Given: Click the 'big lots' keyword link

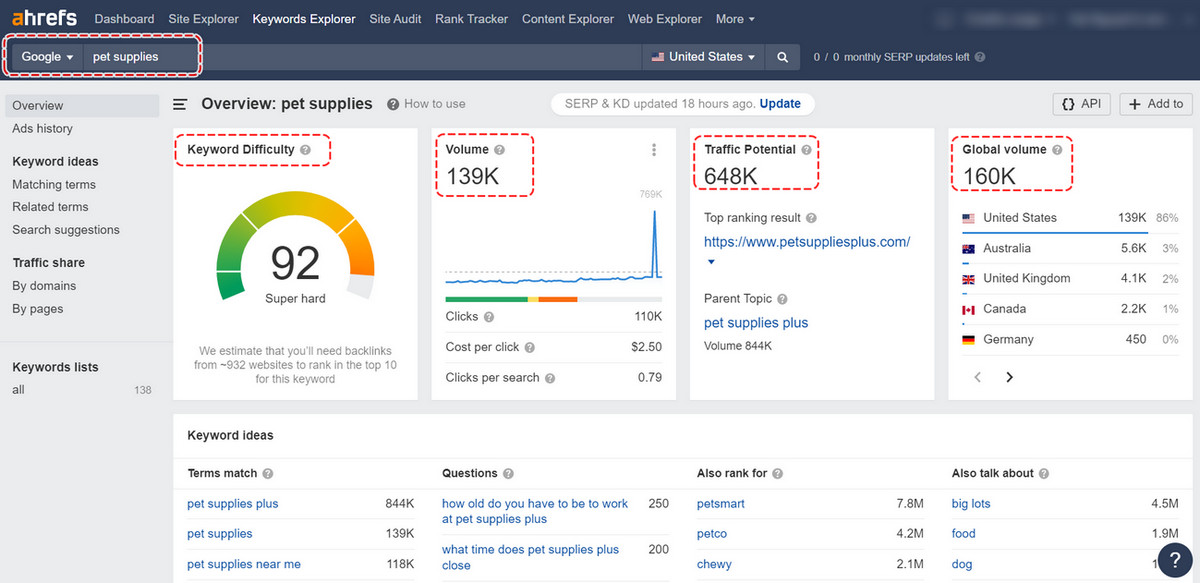Looking at the screenshot, I should click(x=971, y=504).
